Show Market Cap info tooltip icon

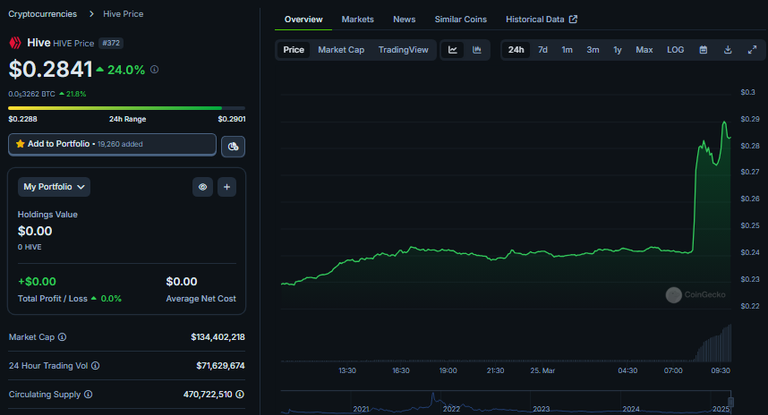tap(62, 337)
